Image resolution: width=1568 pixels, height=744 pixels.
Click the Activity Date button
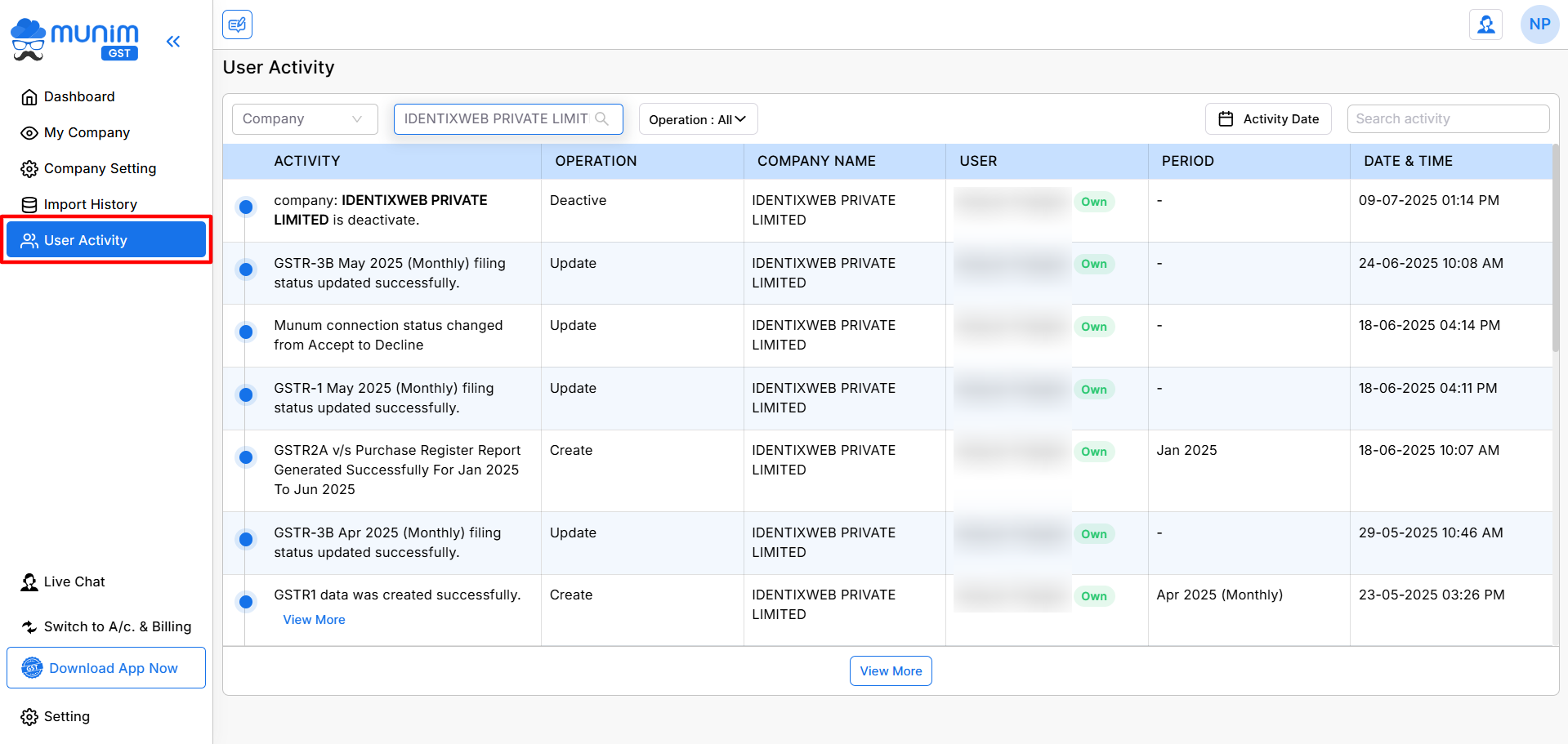[x=1268, y=119]
